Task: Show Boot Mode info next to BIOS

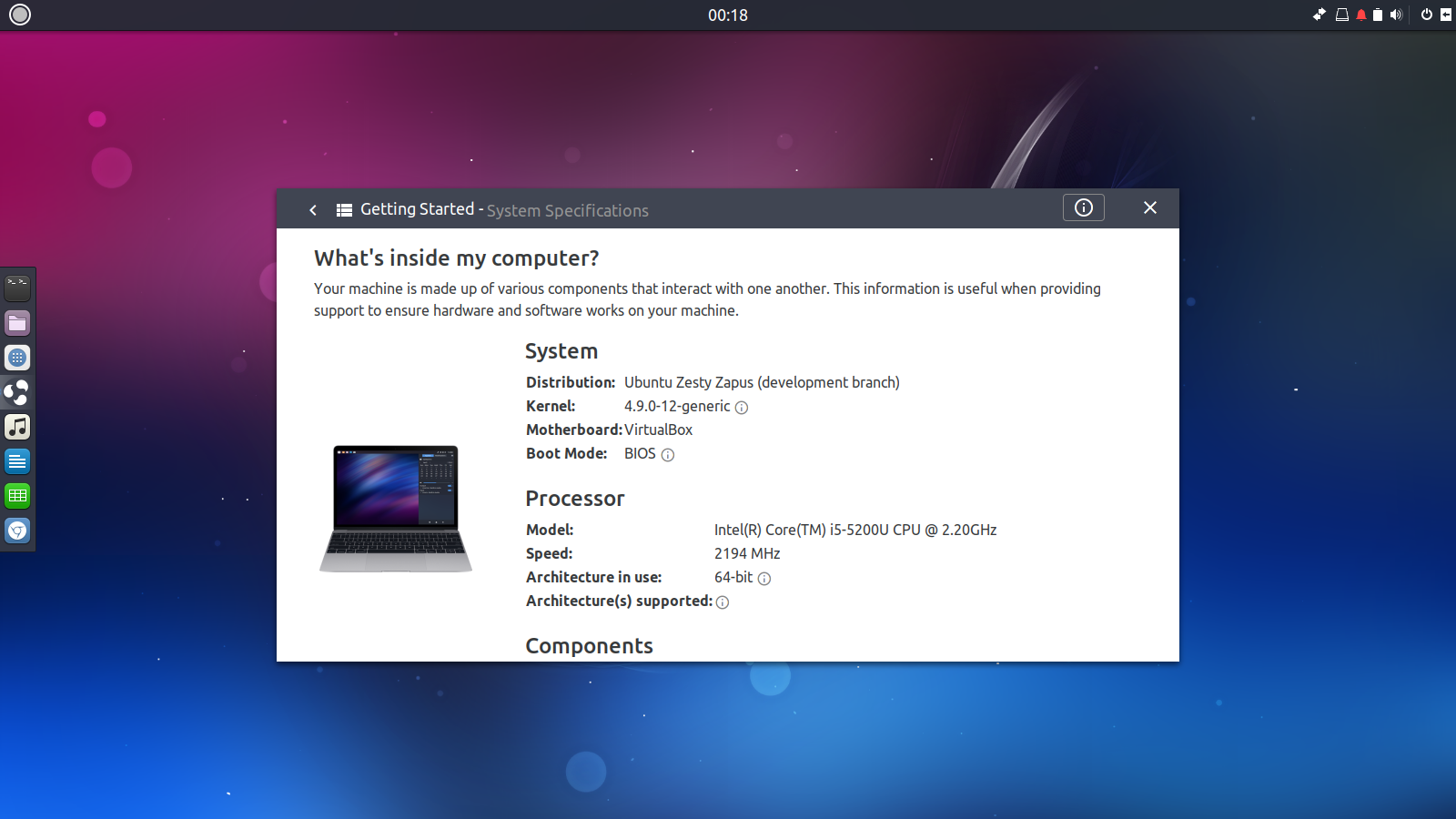Action: 668,455
